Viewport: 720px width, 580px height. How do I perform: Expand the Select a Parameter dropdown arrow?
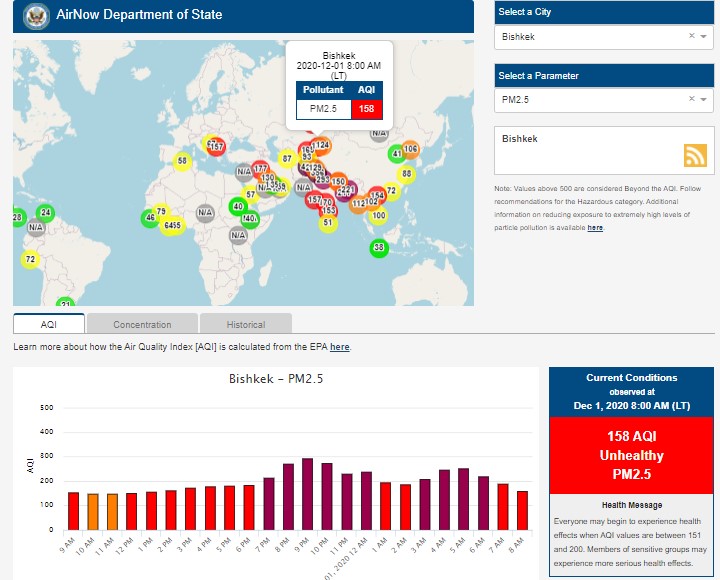click(x=704, y=100)
